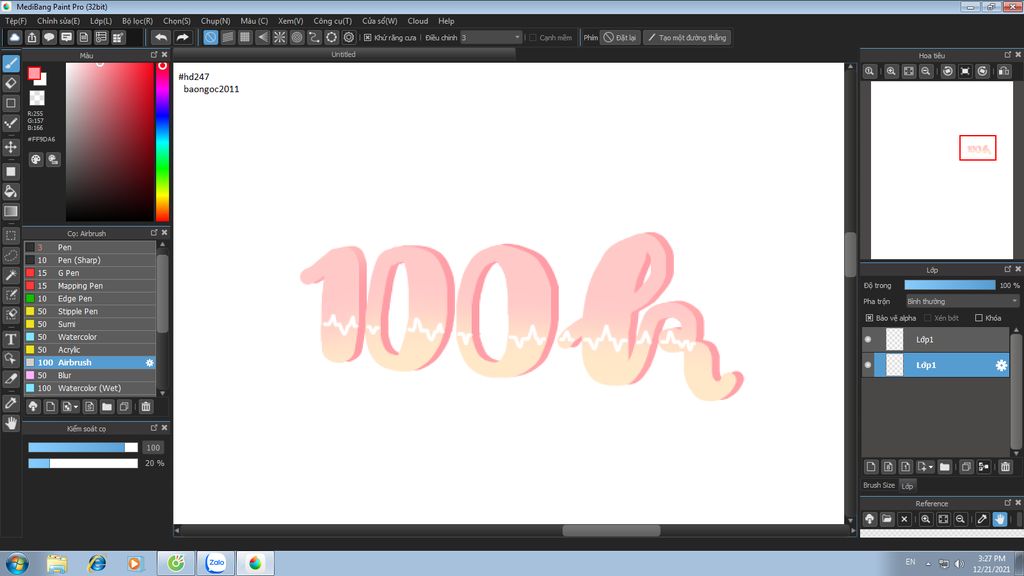Toggle the Cạnh mềm checkbox

coord(533,38)
